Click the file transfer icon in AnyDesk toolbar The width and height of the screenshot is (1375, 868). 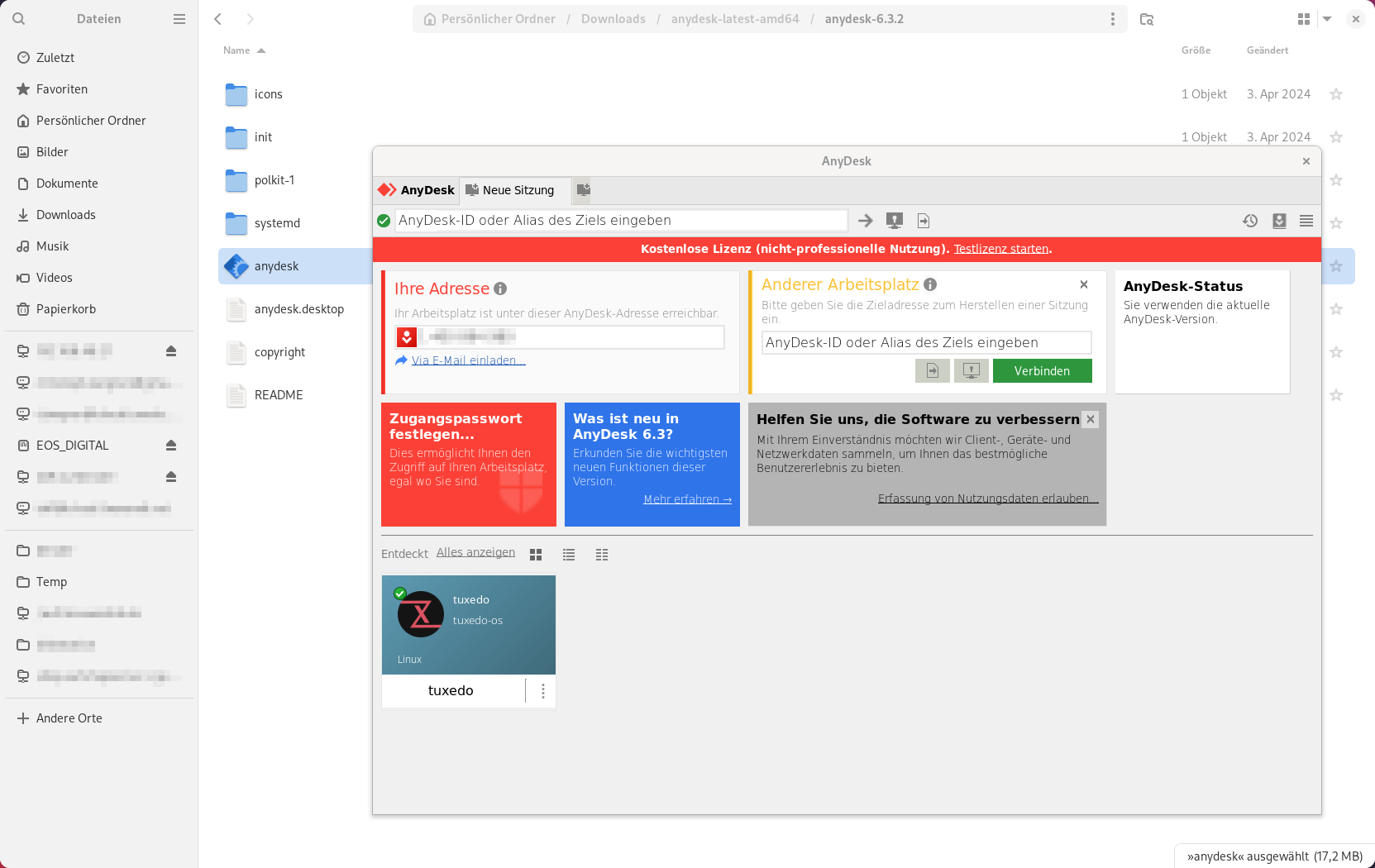(x=924, y=221)
